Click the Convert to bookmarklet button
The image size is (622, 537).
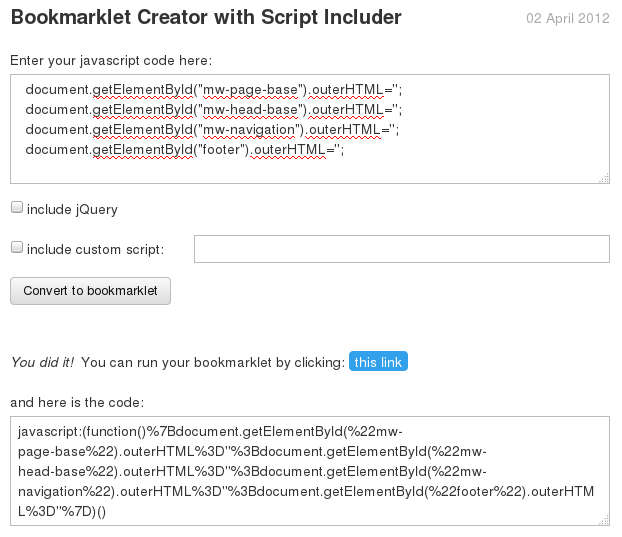coord(90,291)
